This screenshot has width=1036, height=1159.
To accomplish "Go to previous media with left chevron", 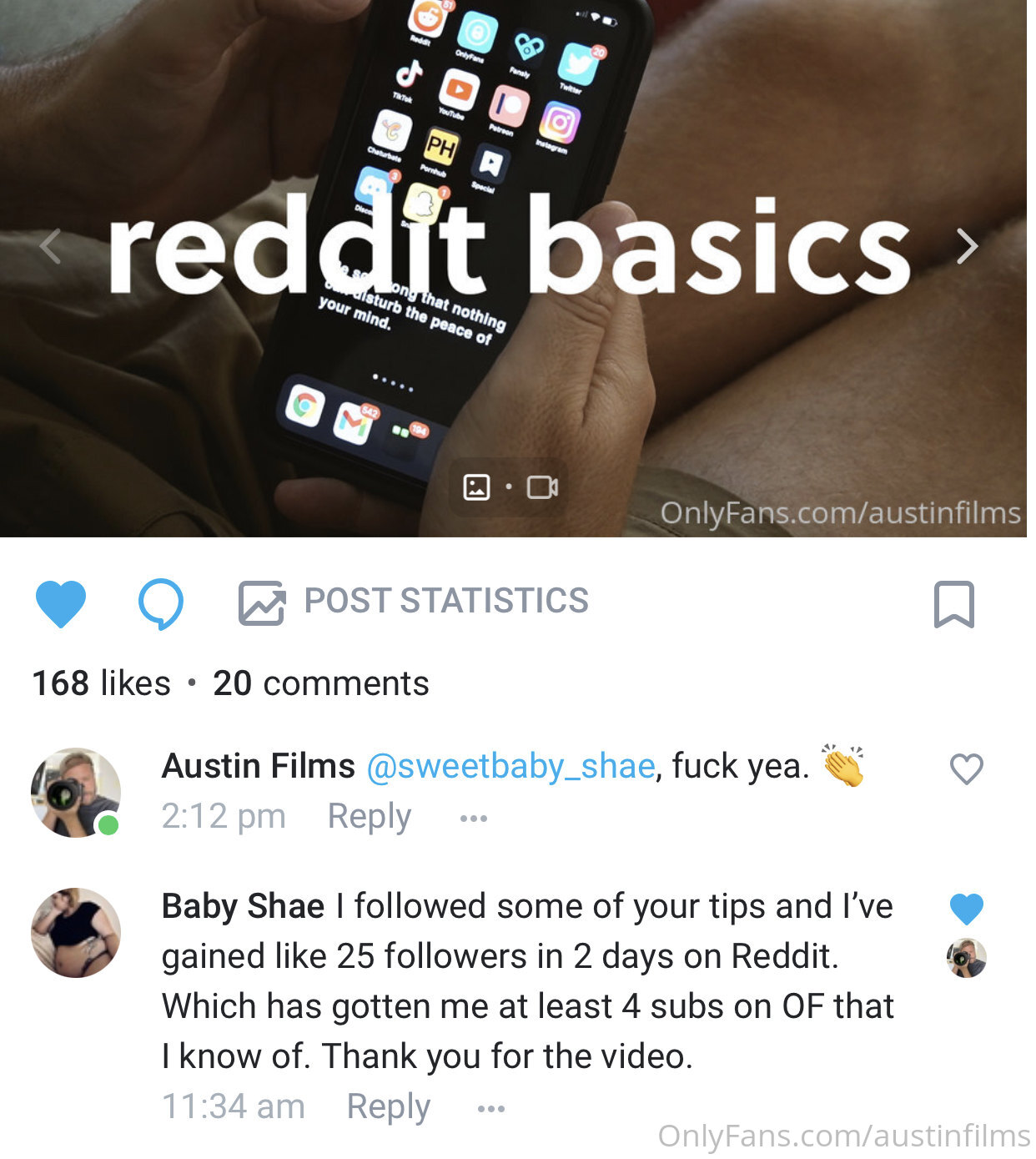I will coord(51,247).
